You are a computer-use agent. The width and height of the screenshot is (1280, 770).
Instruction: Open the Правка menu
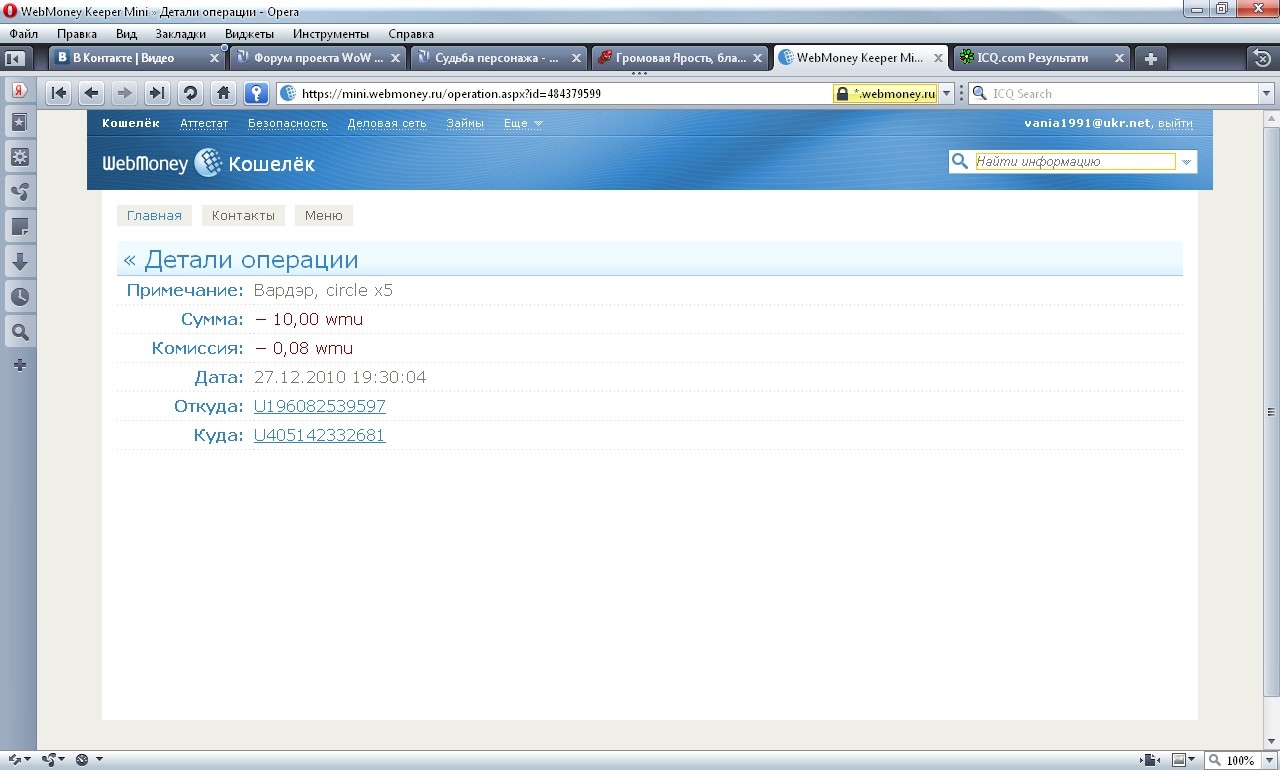pos(77,34)
